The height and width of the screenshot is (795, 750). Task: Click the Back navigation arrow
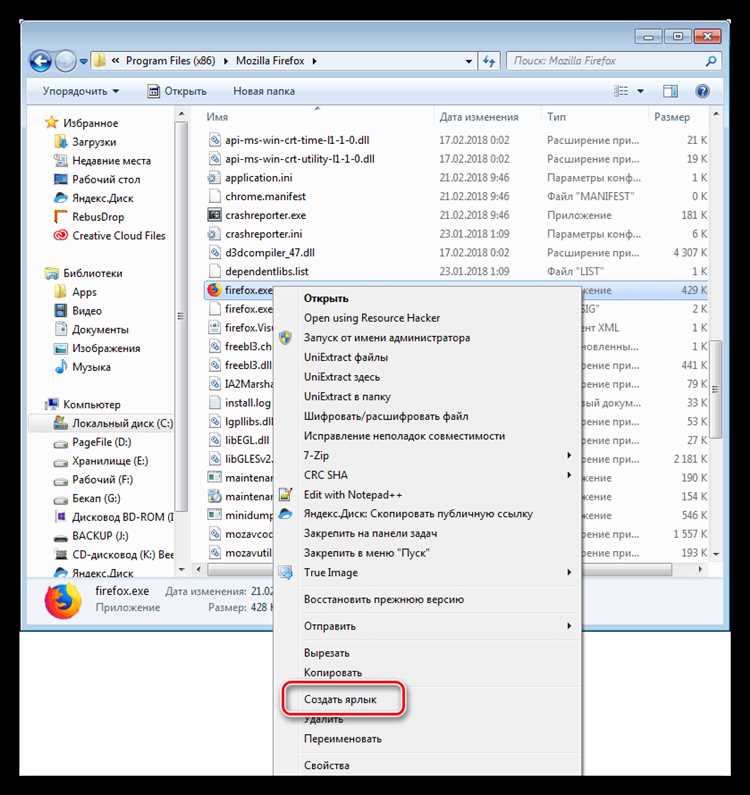pyautogui.click(x=41, y=61)
